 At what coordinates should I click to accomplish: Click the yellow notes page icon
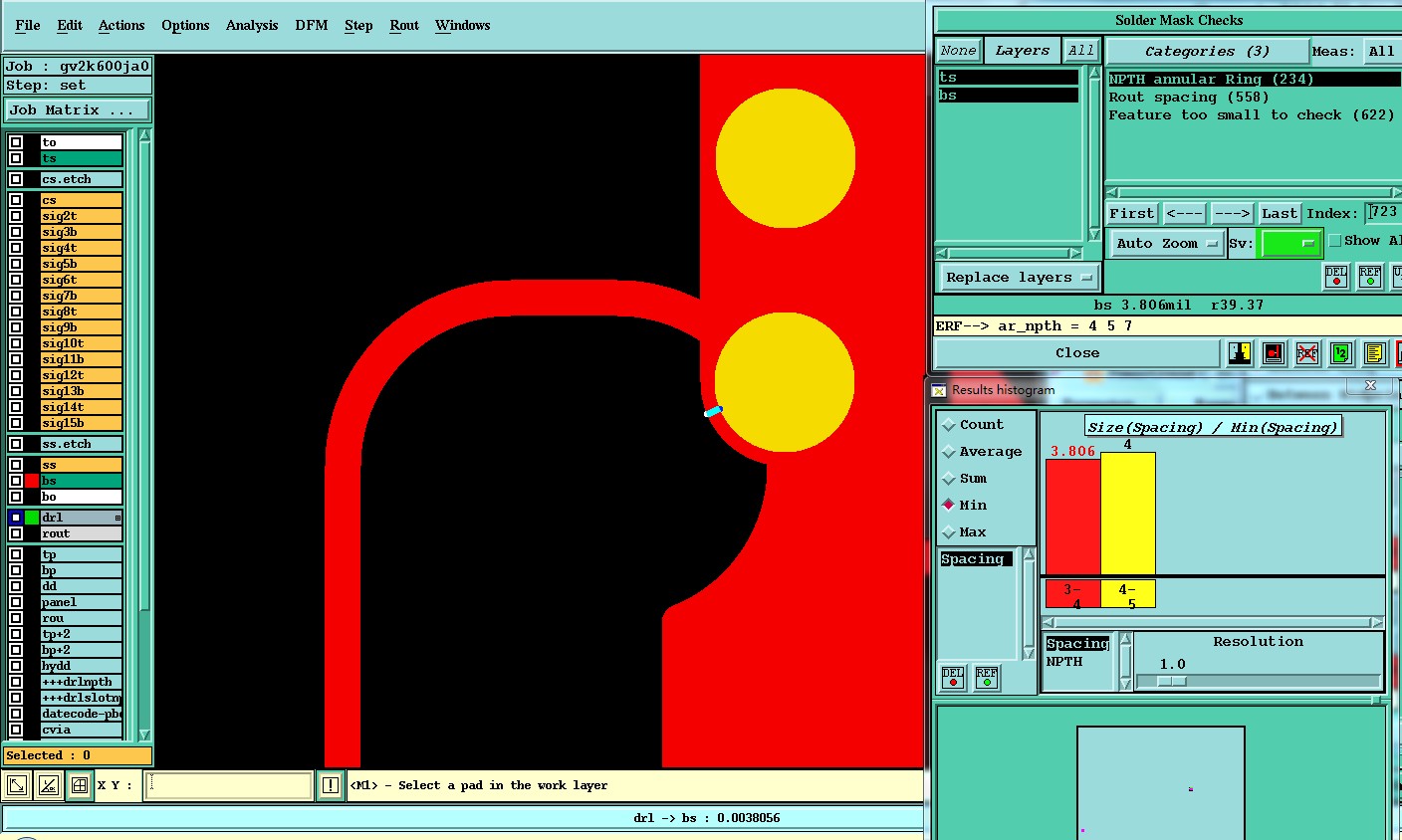1375,352
